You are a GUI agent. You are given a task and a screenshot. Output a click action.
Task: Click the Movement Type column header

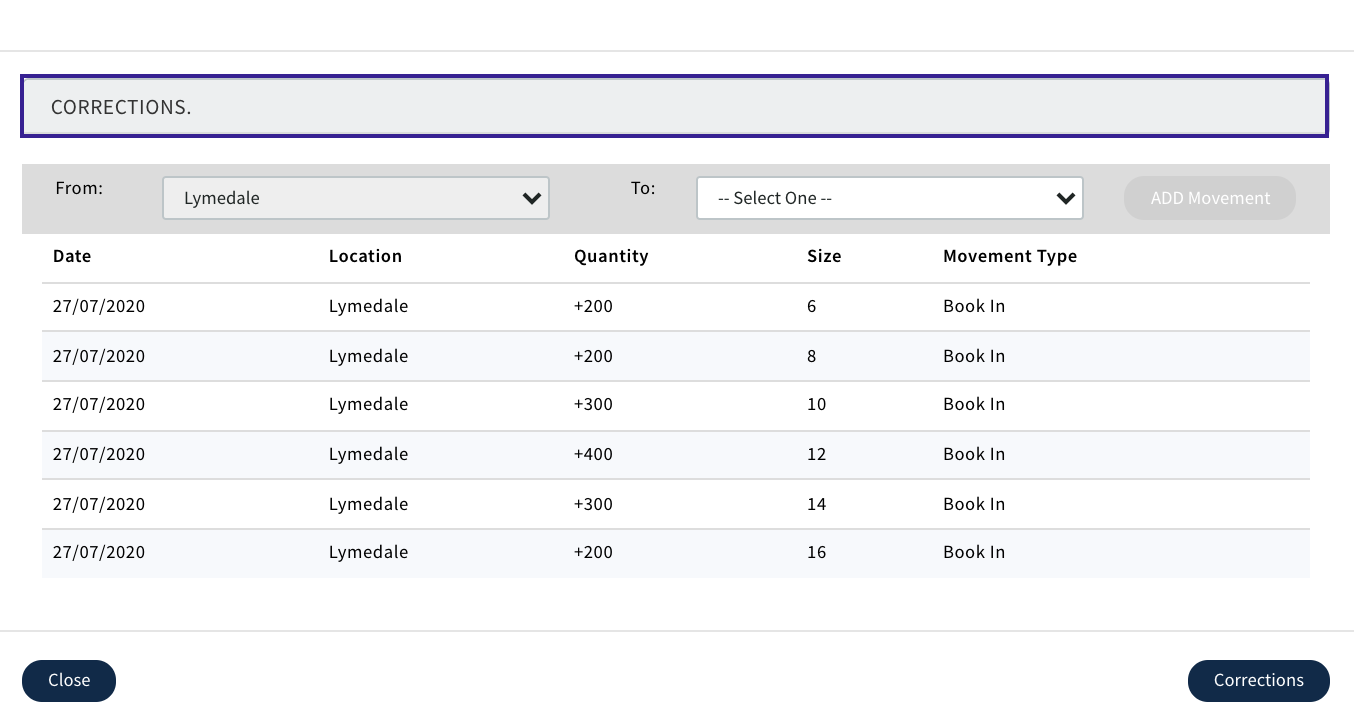[x=1010, y=256]
